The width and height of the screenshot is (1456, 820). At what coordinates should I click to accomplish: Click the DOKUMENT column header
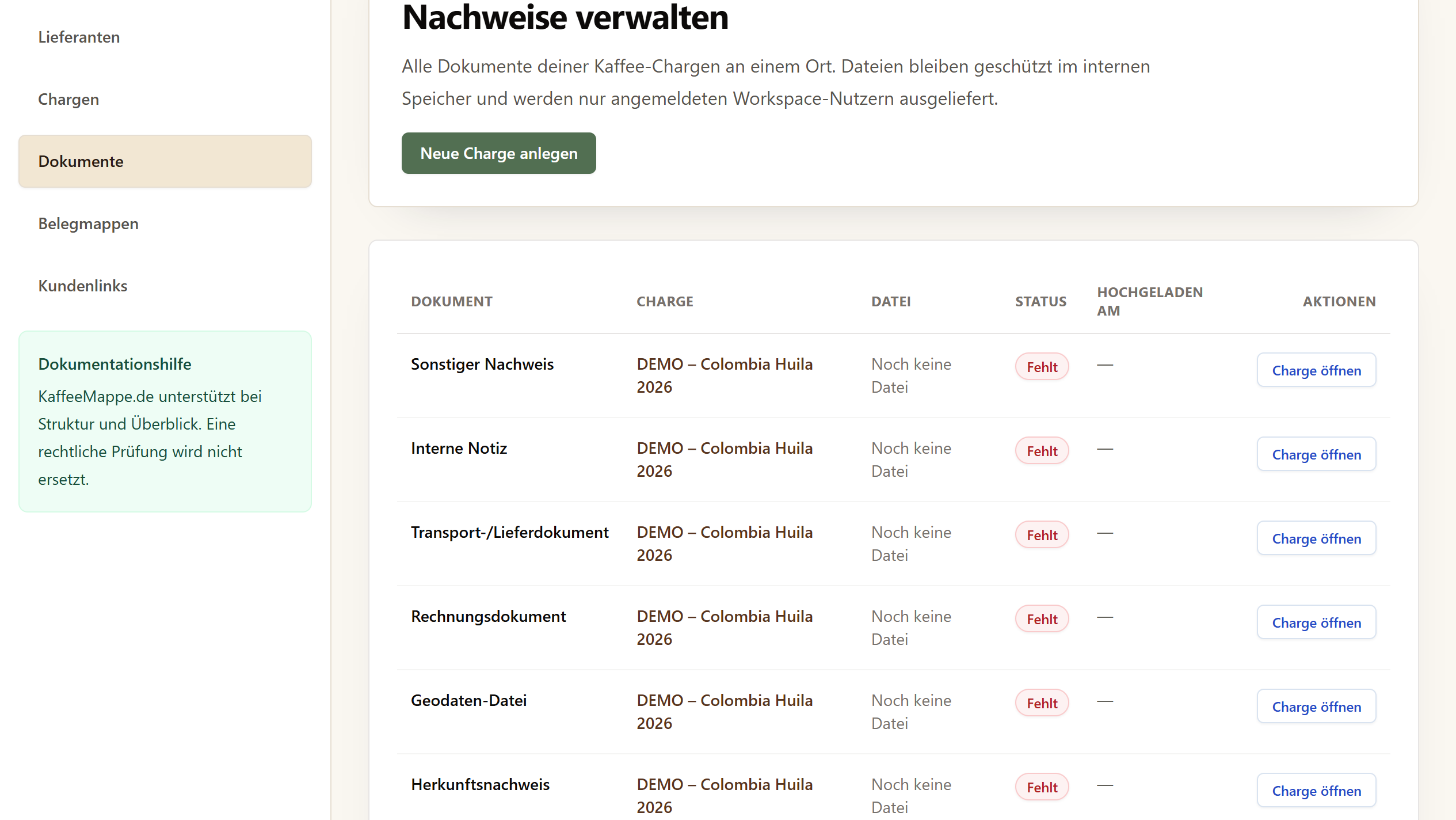tap(452, 301)
